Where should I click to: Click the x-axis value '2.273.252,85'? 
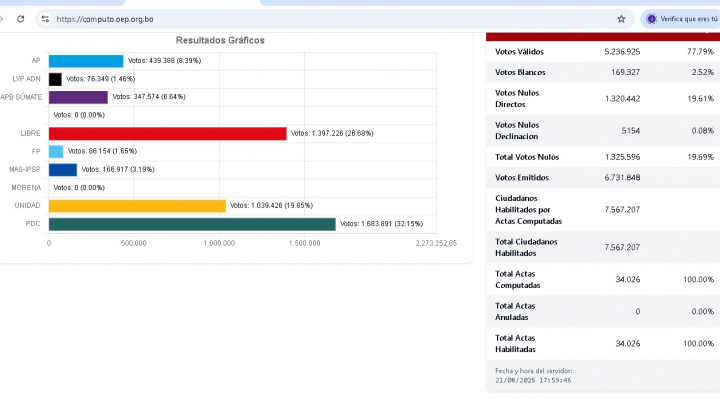point(436,243)
